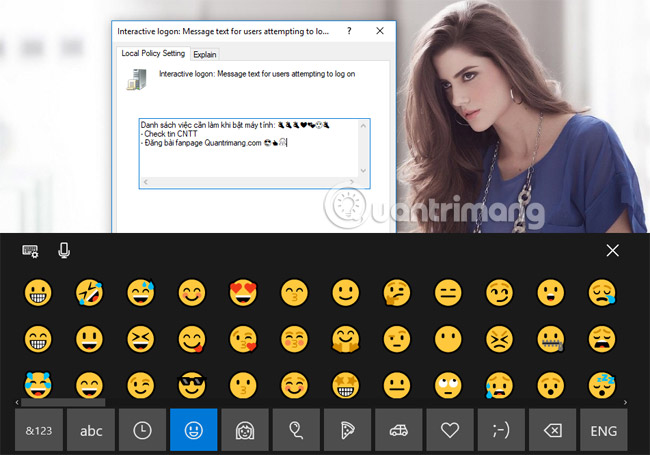This screenshot has height=455, width=650.
Task: Select the heart-eyes emoji
Action: pos(243,292)
